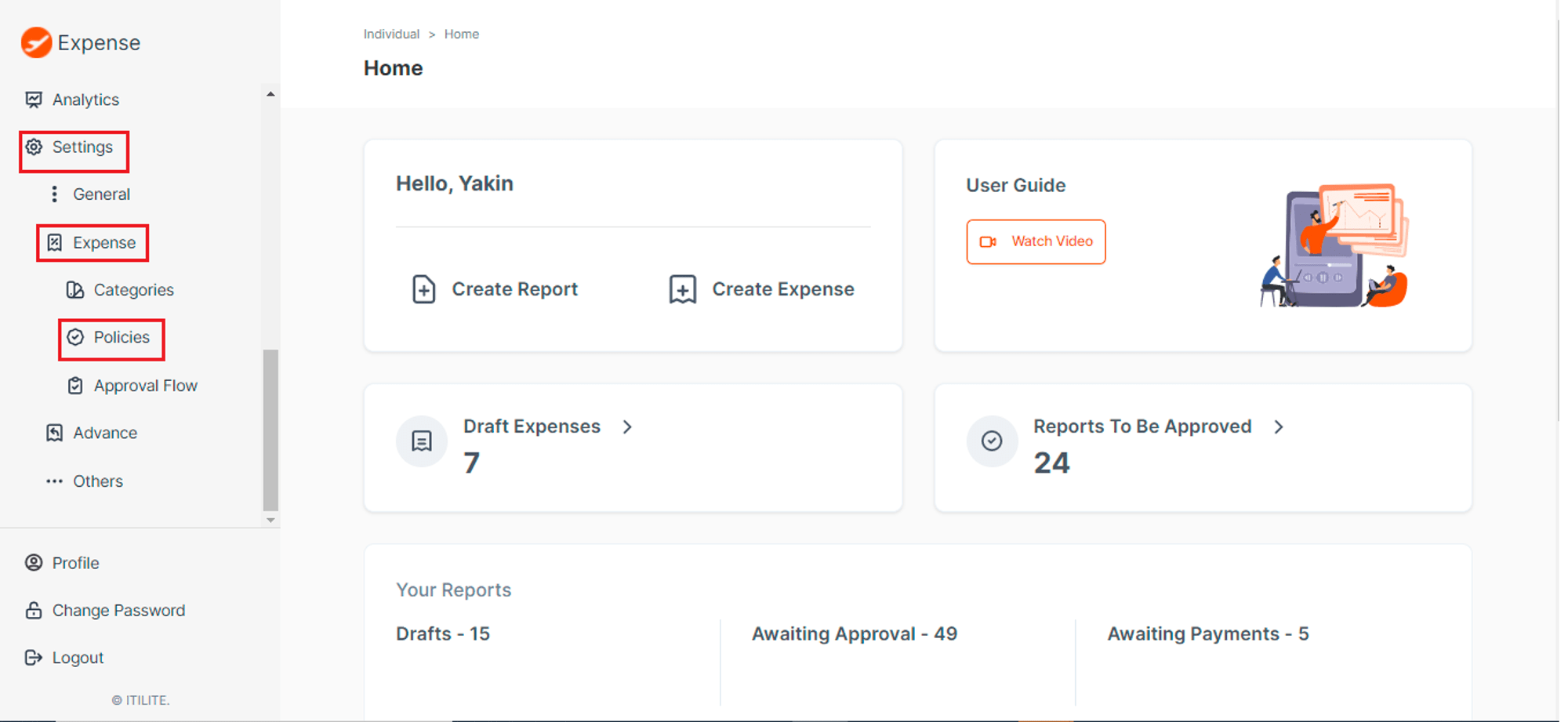The width and height of the screenshot is (1568, 722).
Task: Click Awaiting Approval - 49
Action: pyautogui.click(x=855, y=633)
